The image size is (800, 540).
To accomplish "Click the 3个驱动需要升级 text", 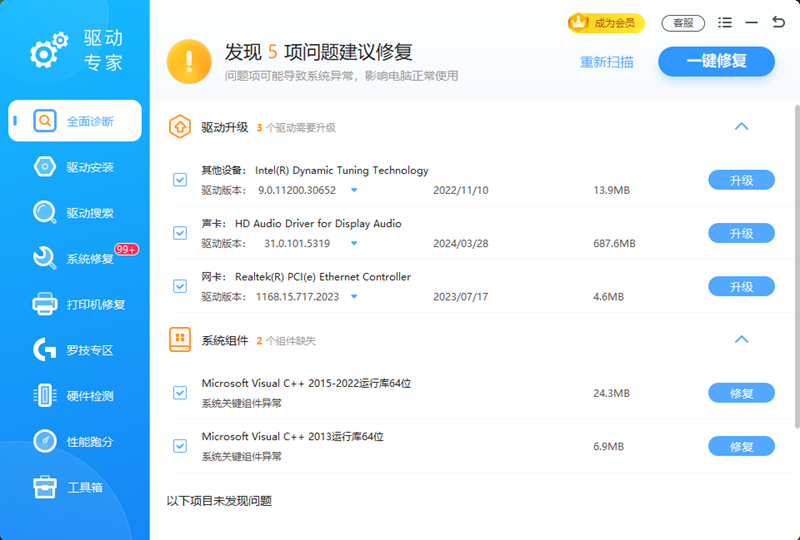I will point(296,128).
